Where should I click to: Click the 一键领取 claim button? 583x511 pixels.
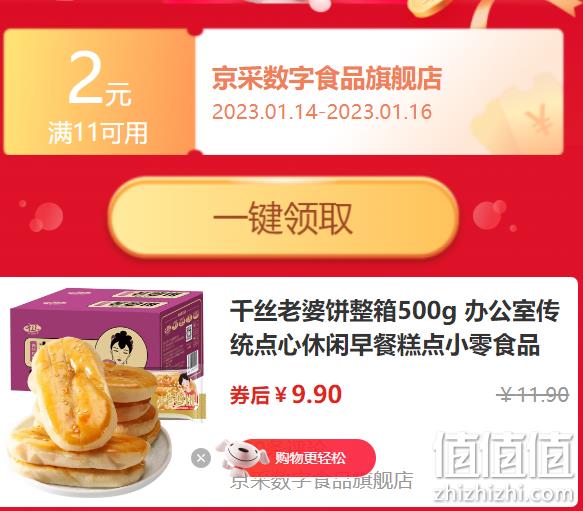[x=283, y=218]
